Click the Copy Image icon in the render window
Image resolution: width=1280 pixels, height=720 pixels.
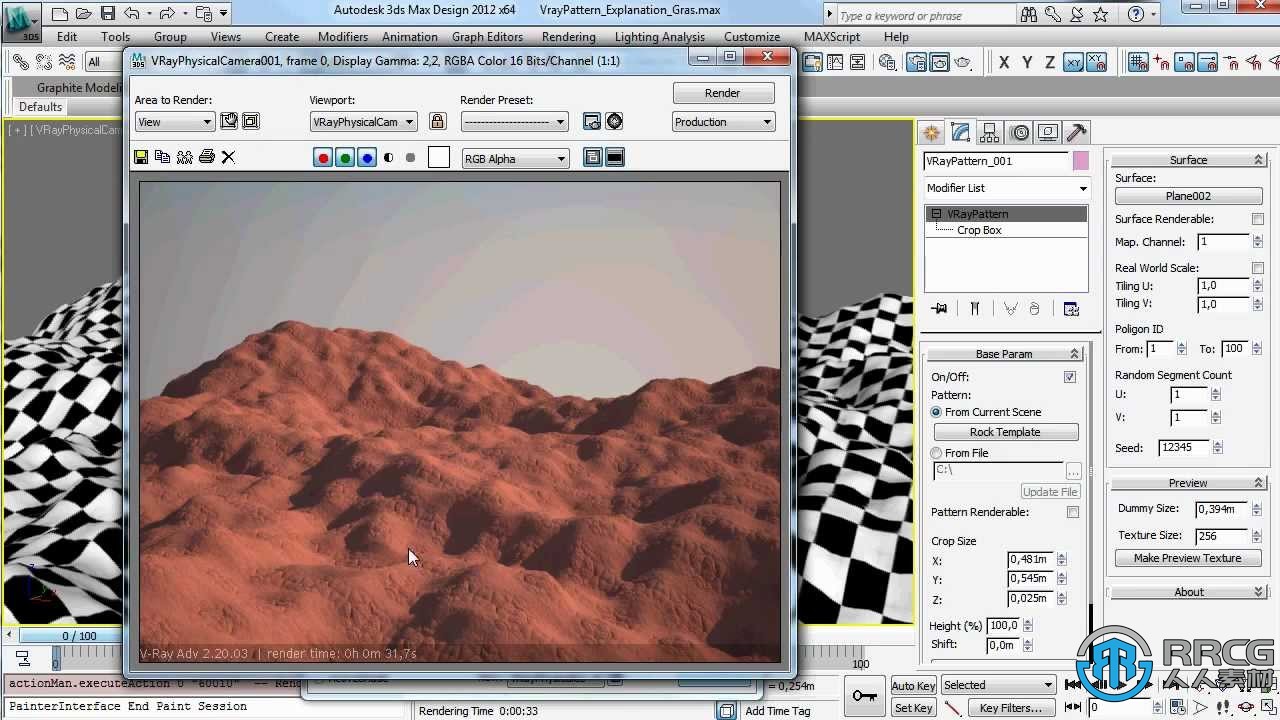pos(162,157)
